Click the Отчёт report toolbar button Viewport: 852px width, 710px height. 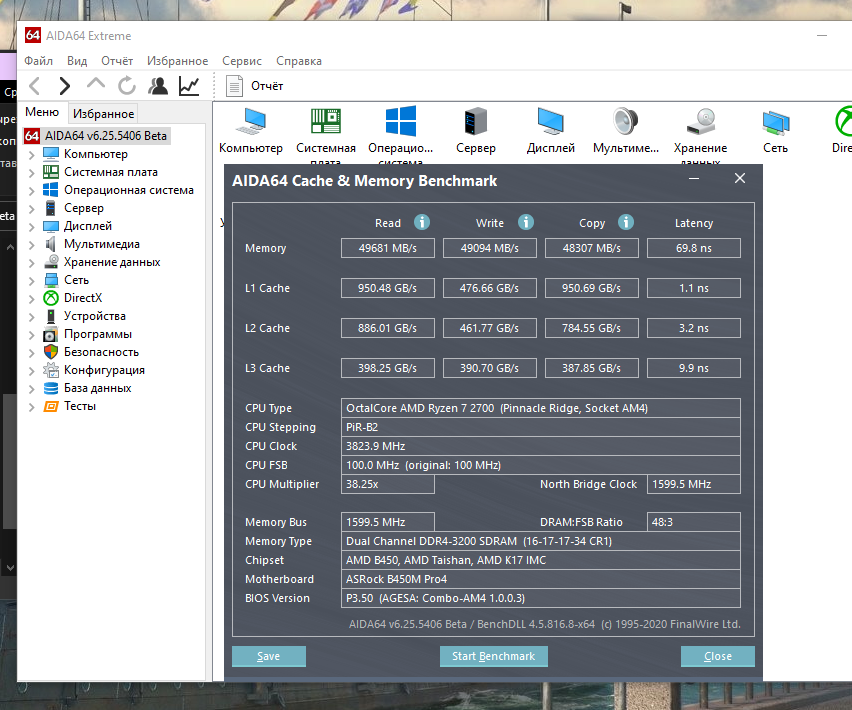click(x=254, y=86)
